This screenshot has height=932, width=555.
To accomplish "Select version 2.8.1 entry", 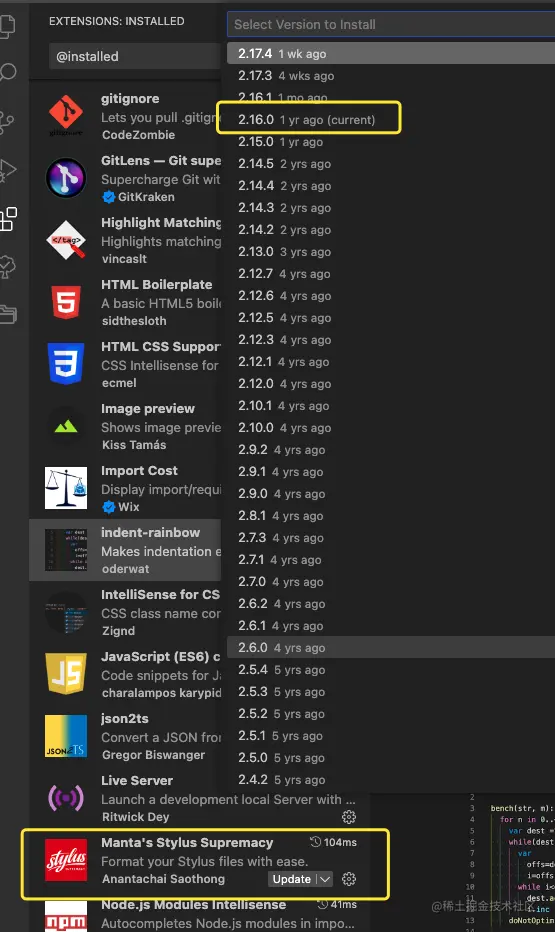I will [391, 515].
